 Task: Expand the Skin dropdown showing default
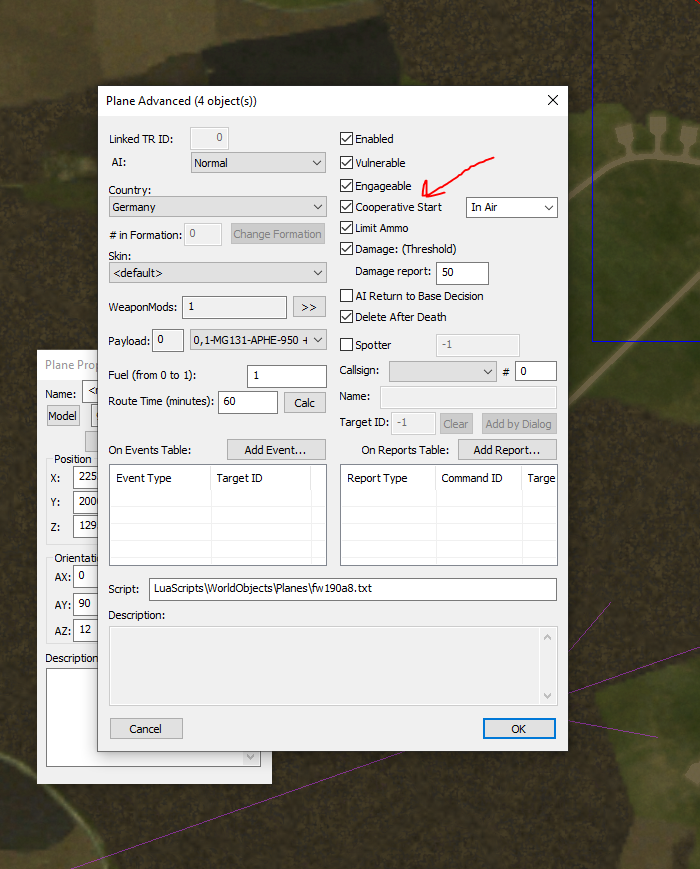tap(218, 273)
